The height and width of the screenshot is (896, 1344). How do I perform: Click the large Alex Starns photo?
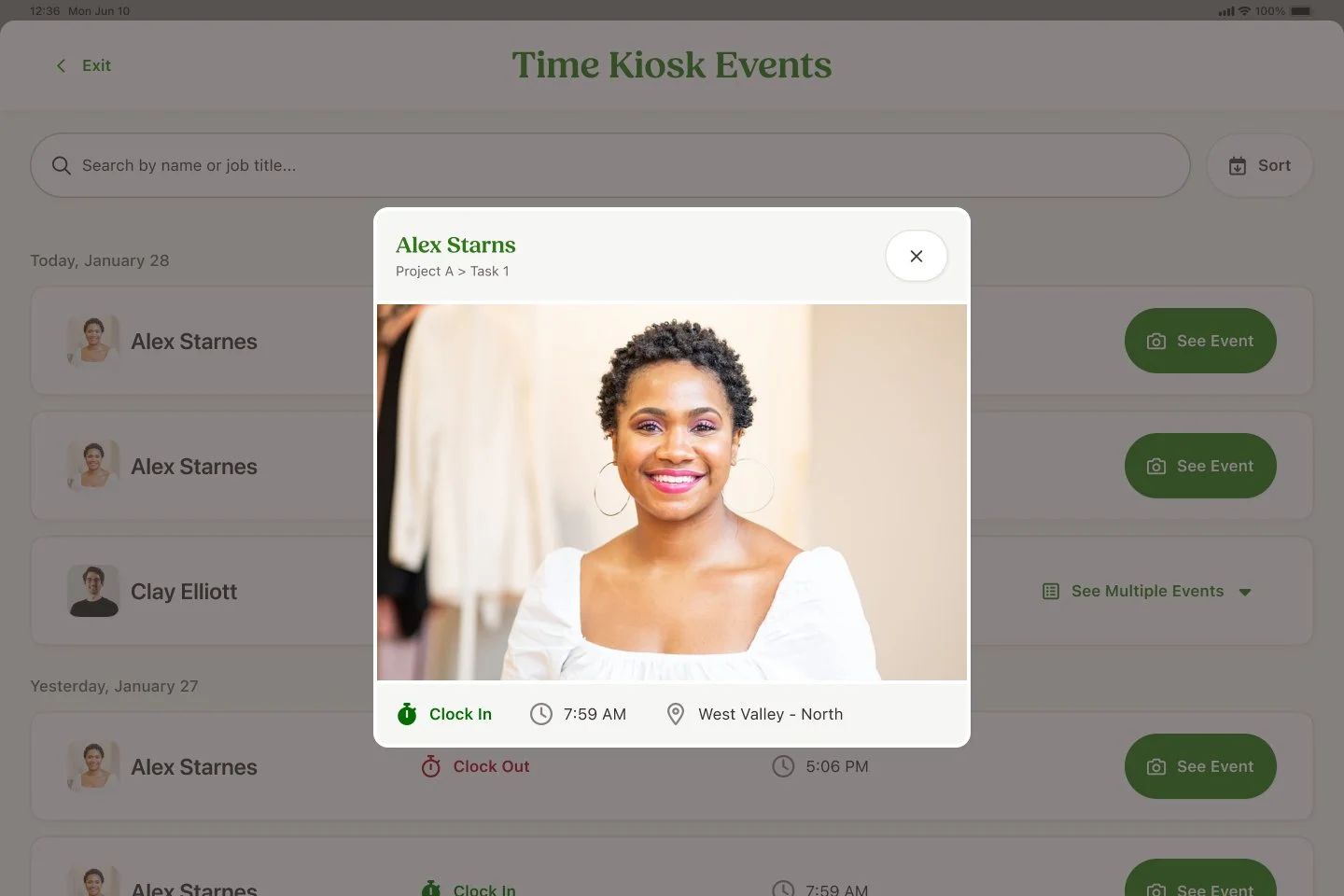coord(672,492)
